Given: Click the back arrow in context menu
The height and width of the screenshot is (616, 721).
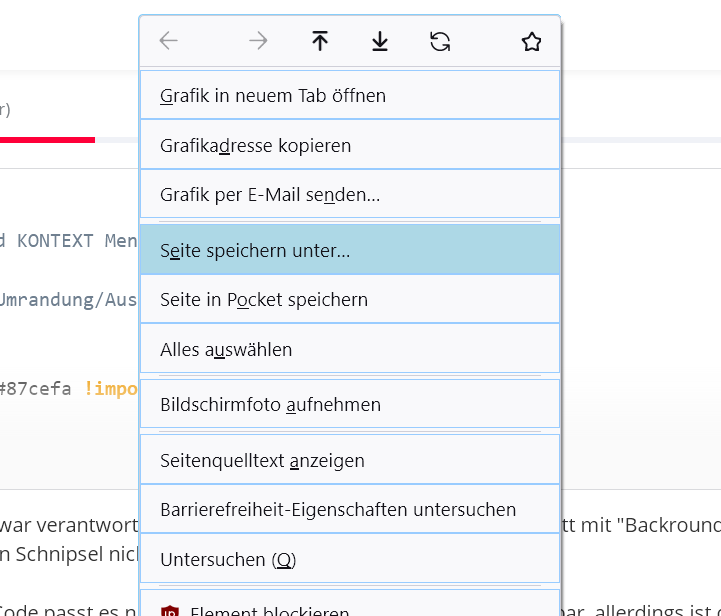Looking at the screenshot, I should [169, 41].
